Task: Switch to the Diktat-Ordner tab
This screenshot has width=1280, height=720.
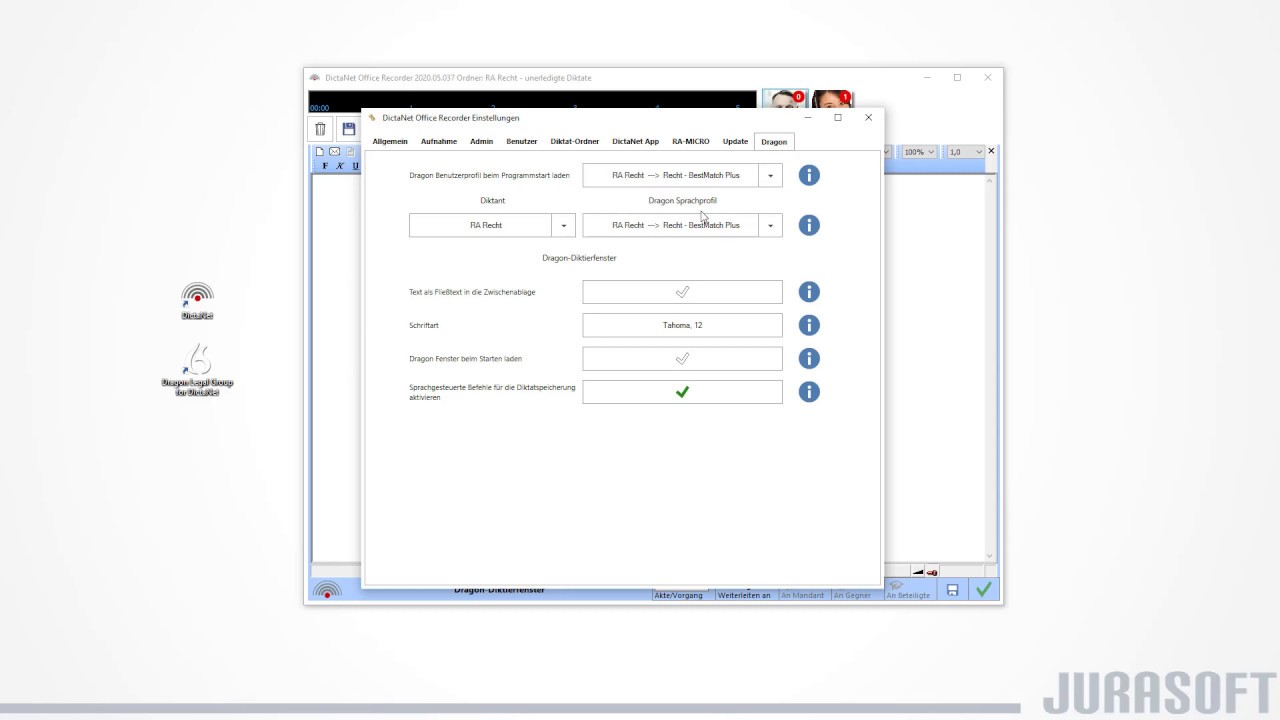Action: coord(575,142)
